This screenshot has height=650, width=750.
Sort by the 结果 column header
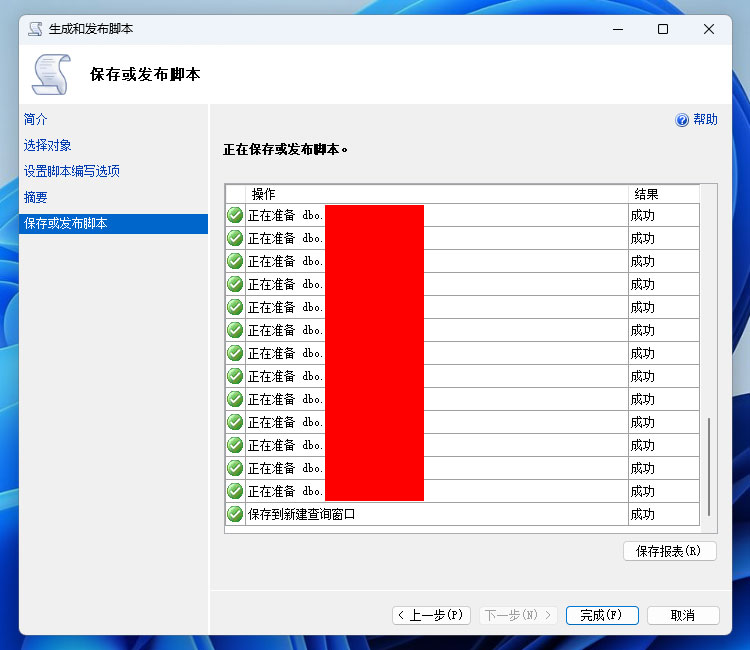[x=646, y=194]
